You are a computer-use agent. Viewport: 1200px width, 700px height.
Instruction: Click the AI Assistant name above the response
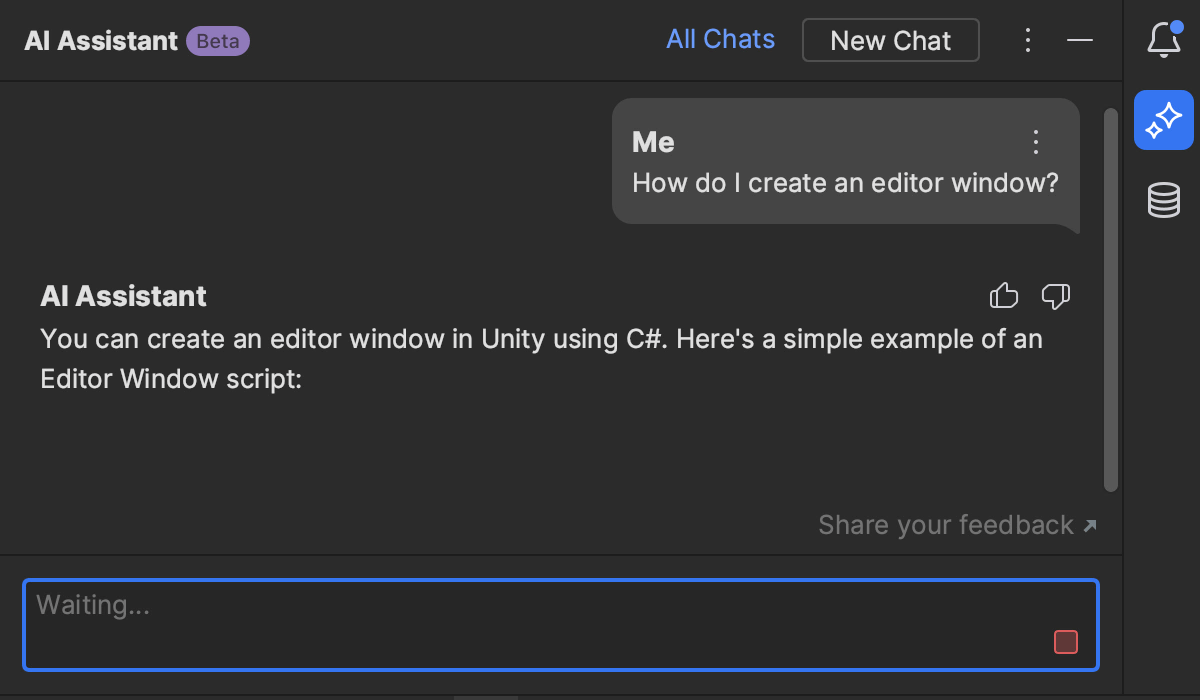coord(123,296)
